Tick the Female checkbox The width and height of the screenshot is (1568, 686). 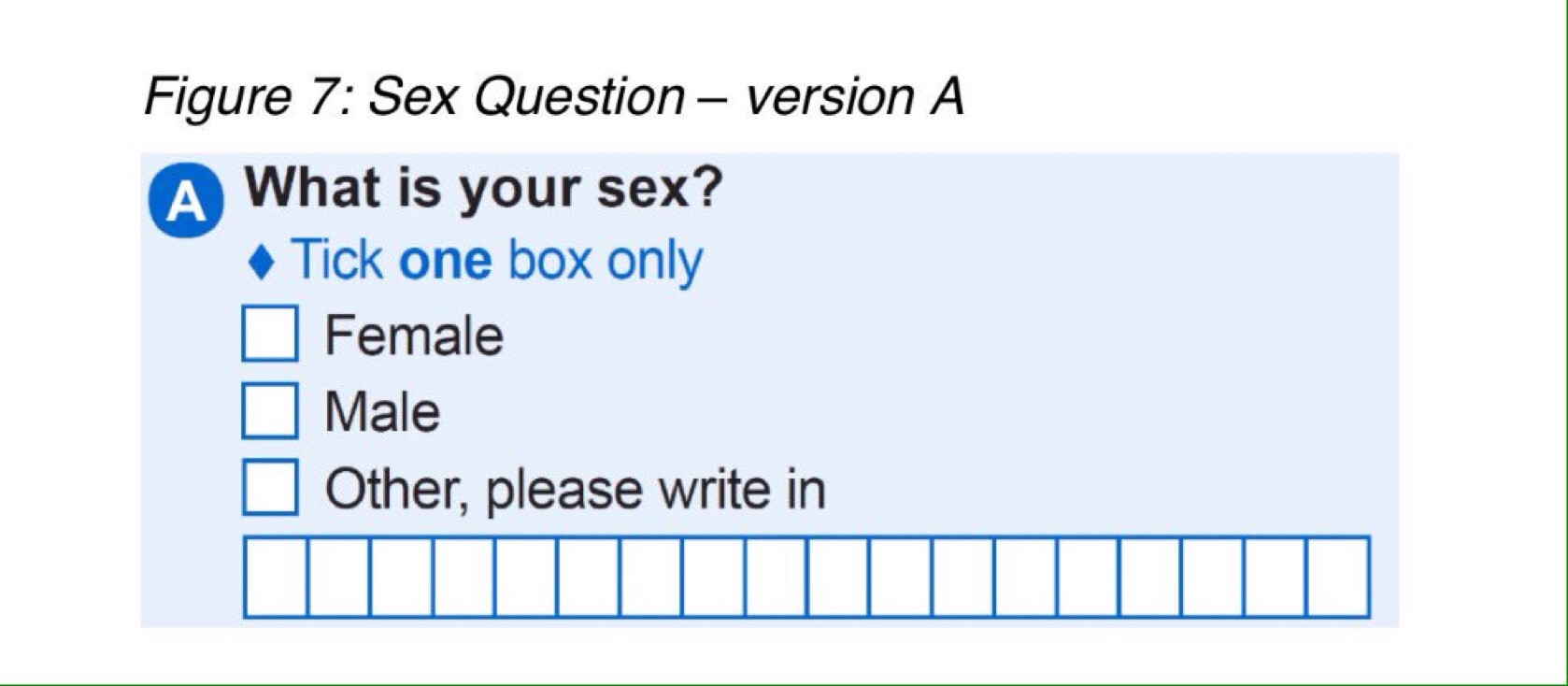pos(270,334)
